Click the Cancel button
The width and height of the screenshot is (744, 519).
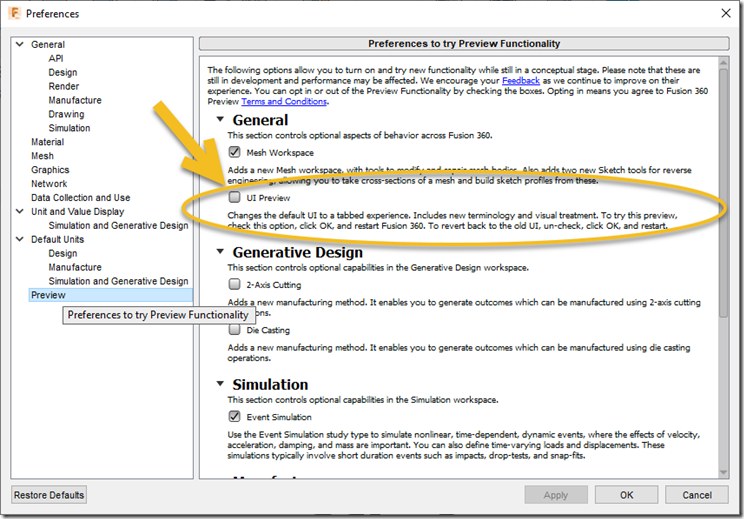(697, 495)
